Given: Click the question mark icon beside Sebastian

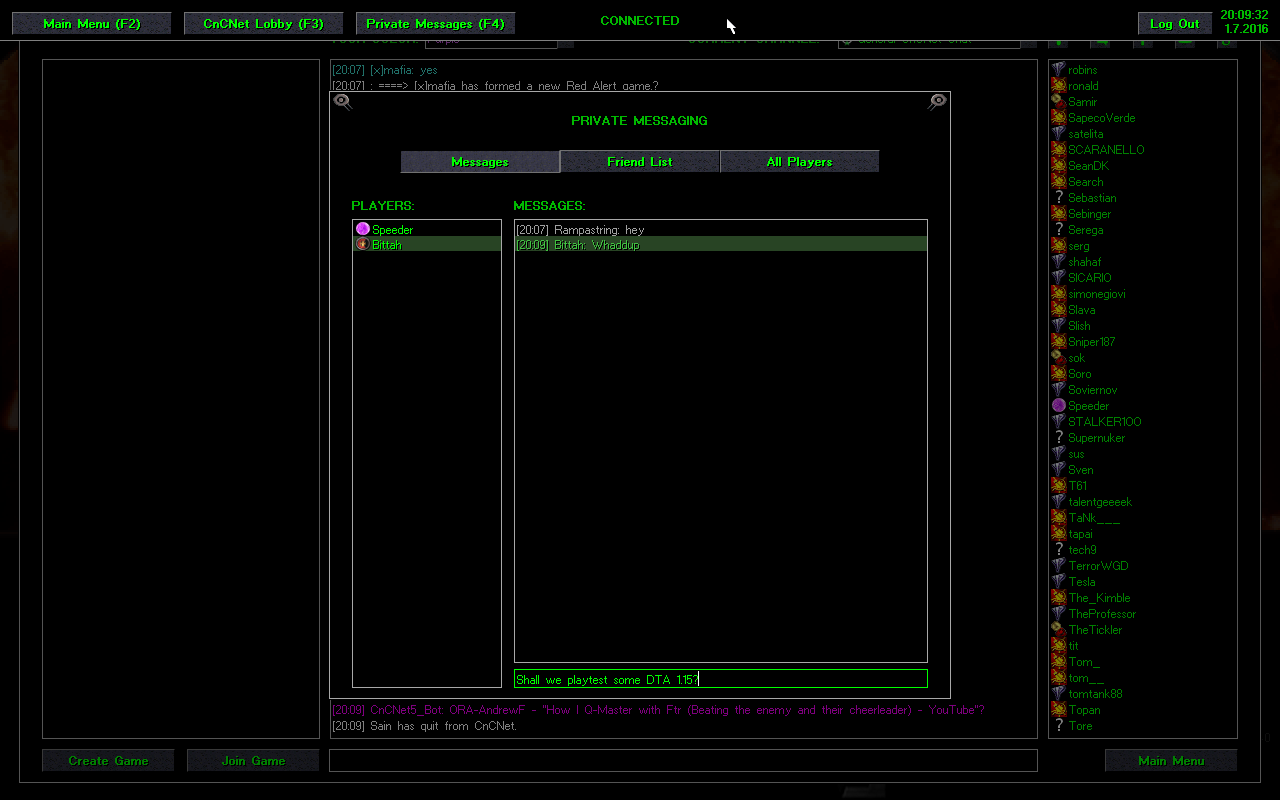Looking at the screenshot, I should [x=1058, y=198].
